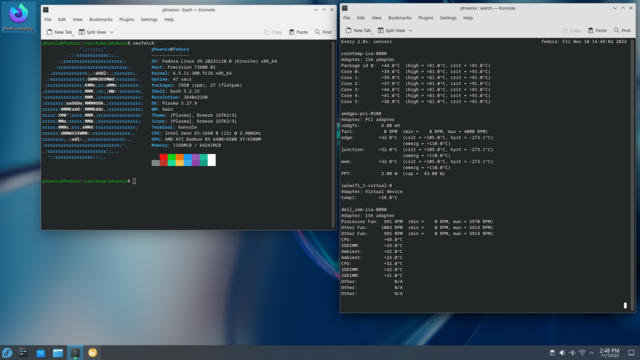The height and width of the screenshot is (360, 640).
Task: Open the Bookmarks menu in the bash Konsole window
Action: [x=101, y=19]
